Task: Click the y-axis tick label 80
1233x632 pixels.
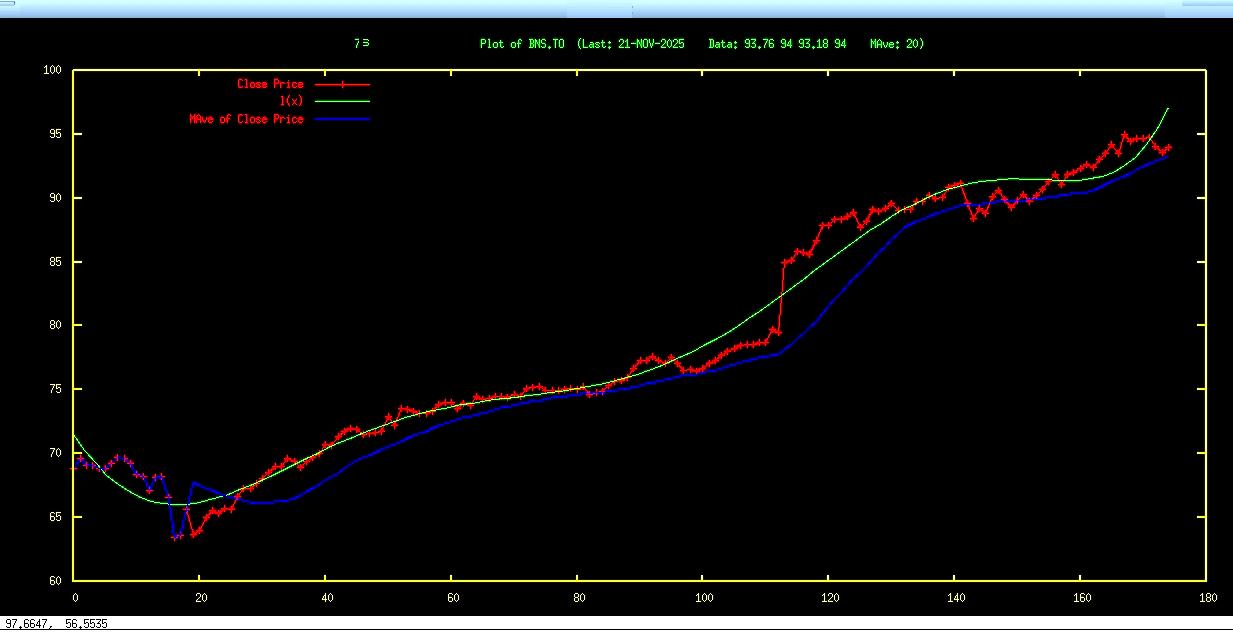Action: tap(56, 326)
